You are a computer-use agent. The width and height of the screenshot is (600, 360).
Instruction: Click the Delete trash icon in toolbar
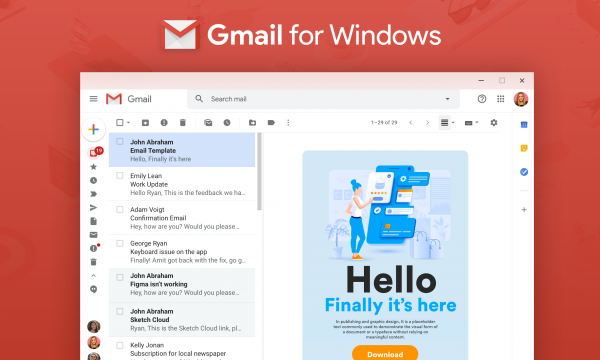point(183,122)
